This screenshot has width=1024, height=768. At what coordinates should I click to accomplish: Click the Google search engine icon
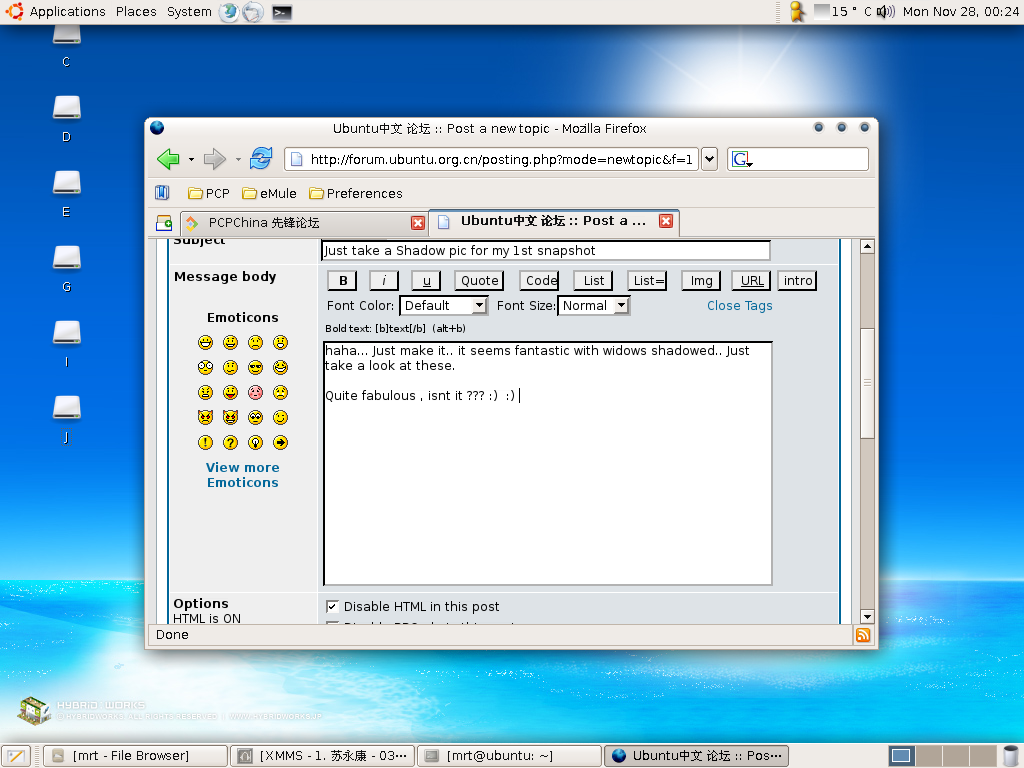tap(742, 159)
